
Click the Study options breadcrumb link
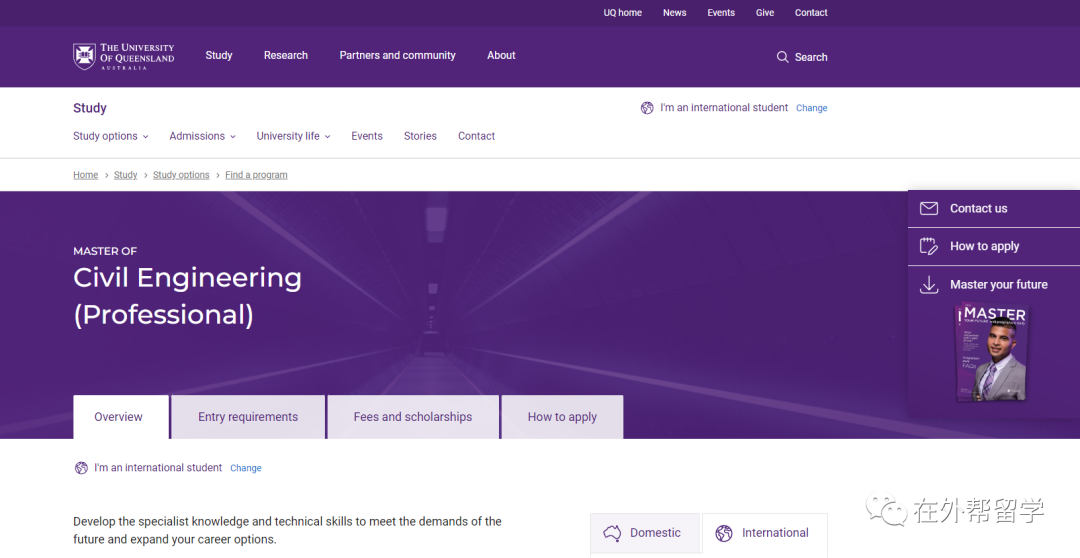click(181, 175)
